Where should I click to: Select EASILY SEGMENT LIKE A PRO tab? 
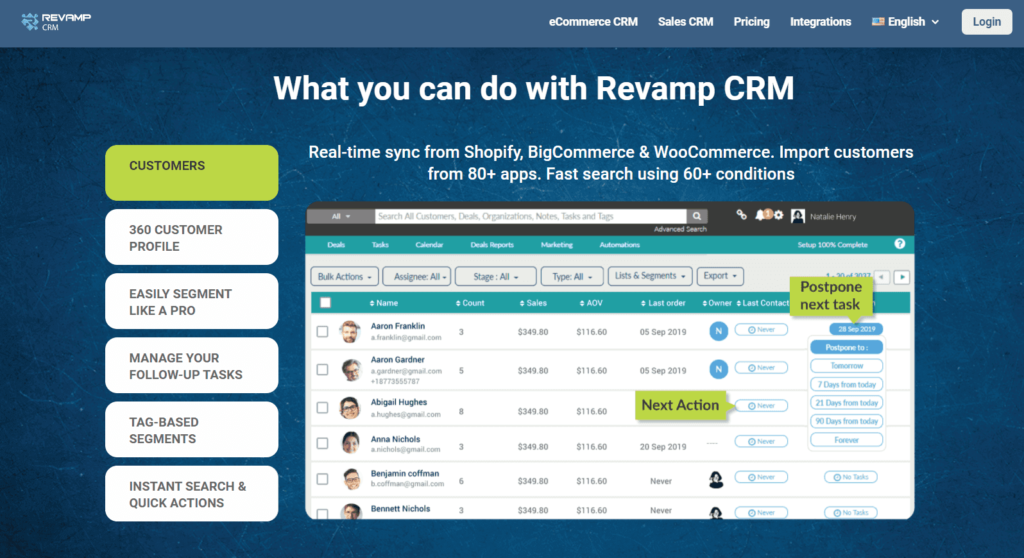(x=191, y=301)
